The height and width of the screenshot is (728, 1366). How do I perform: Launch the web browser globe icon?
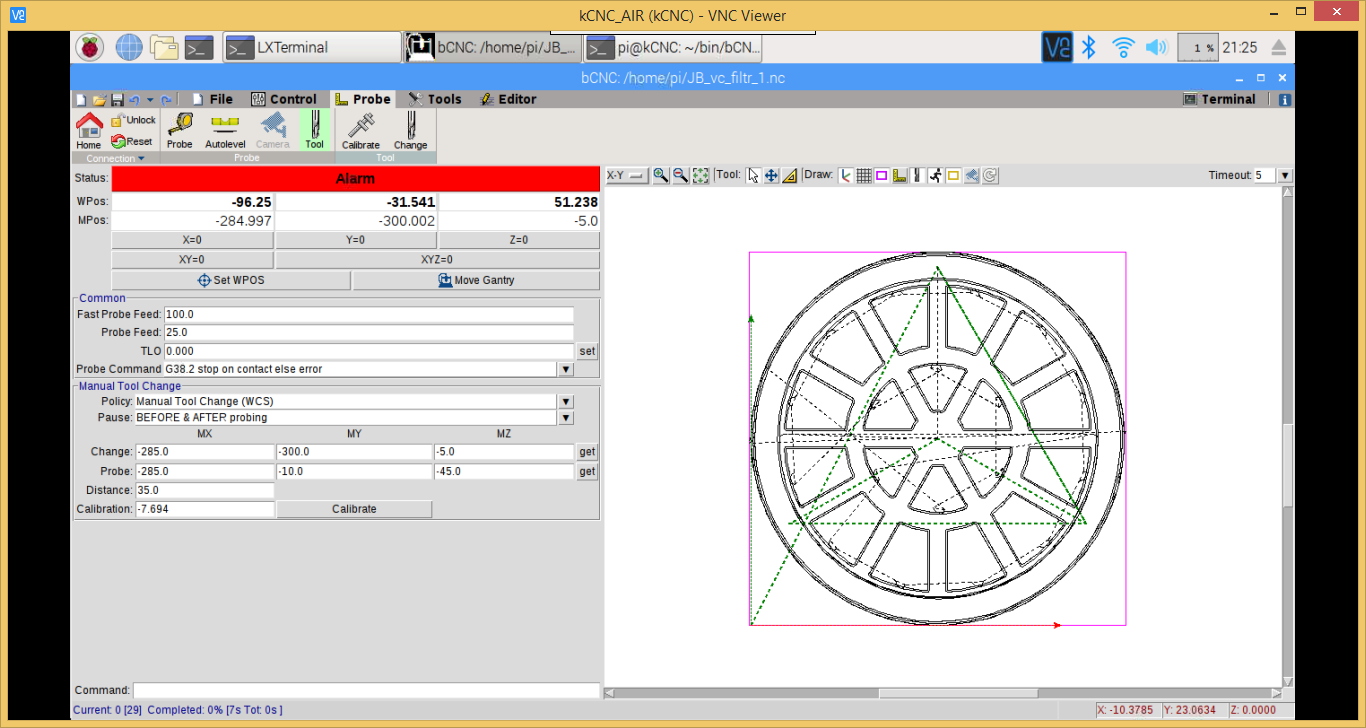[x=129, y=47]
